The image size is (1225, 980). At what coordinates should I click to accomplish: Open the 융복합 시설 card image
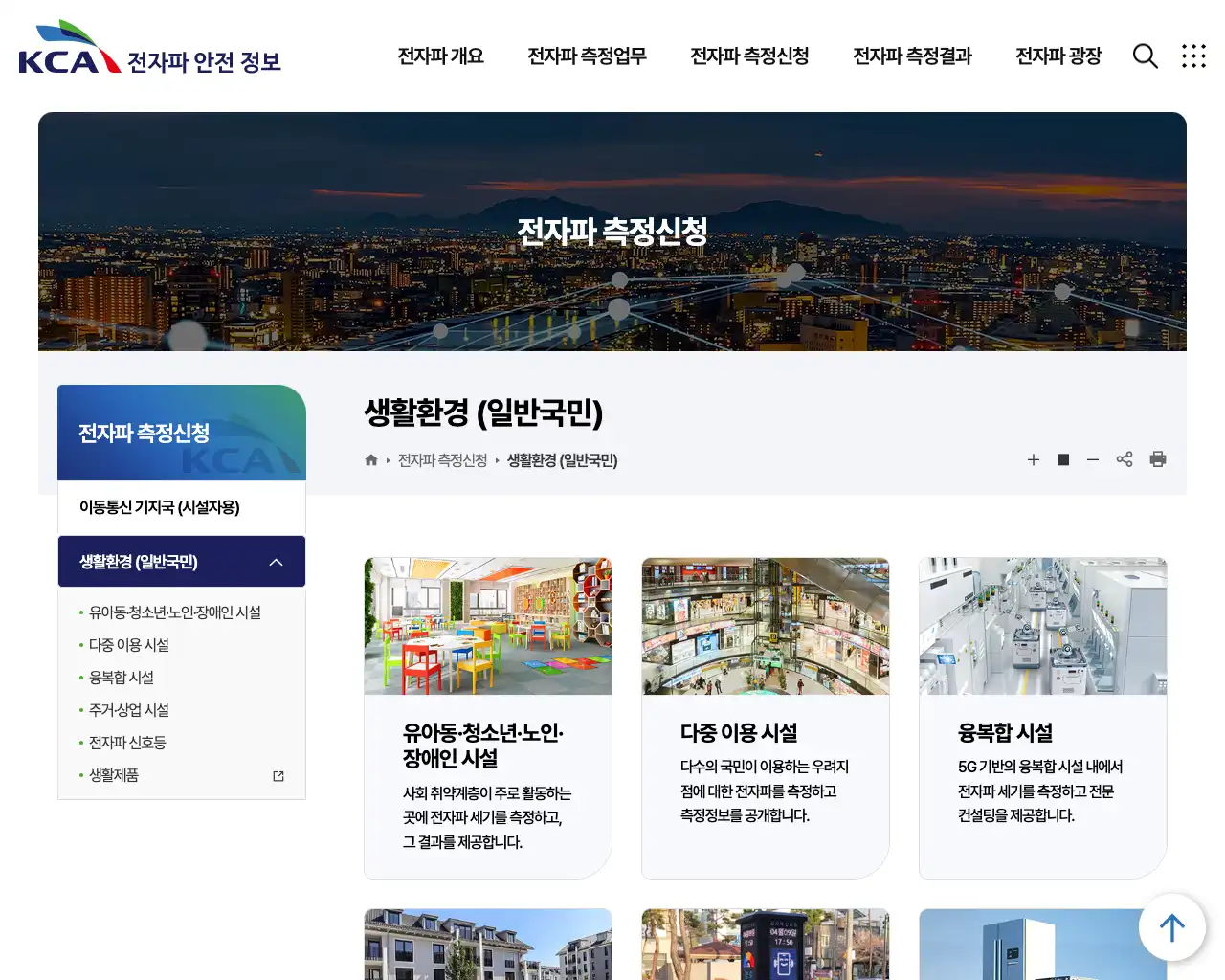pyautogui.click(x=1042, y=627)
